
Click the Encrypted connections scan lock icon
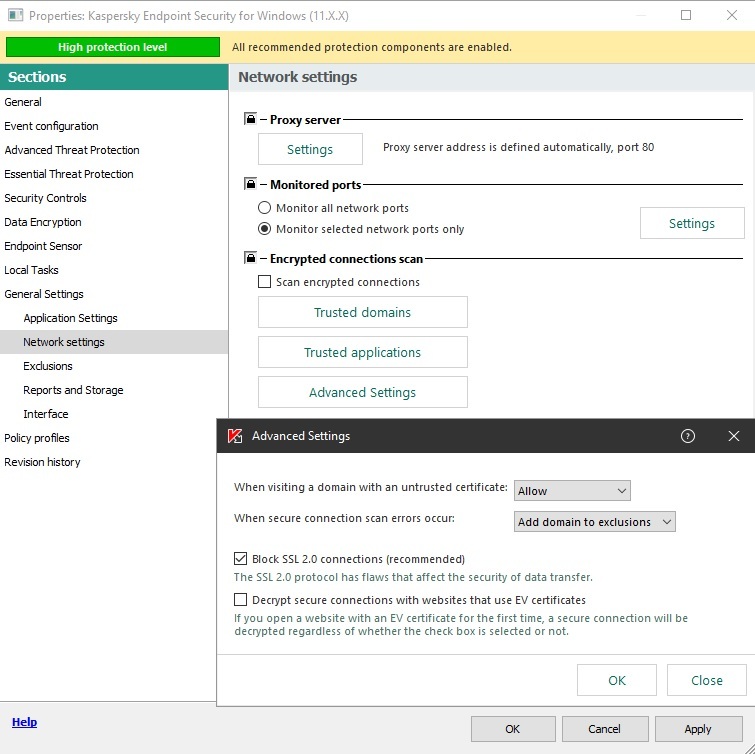click(251, 259)
